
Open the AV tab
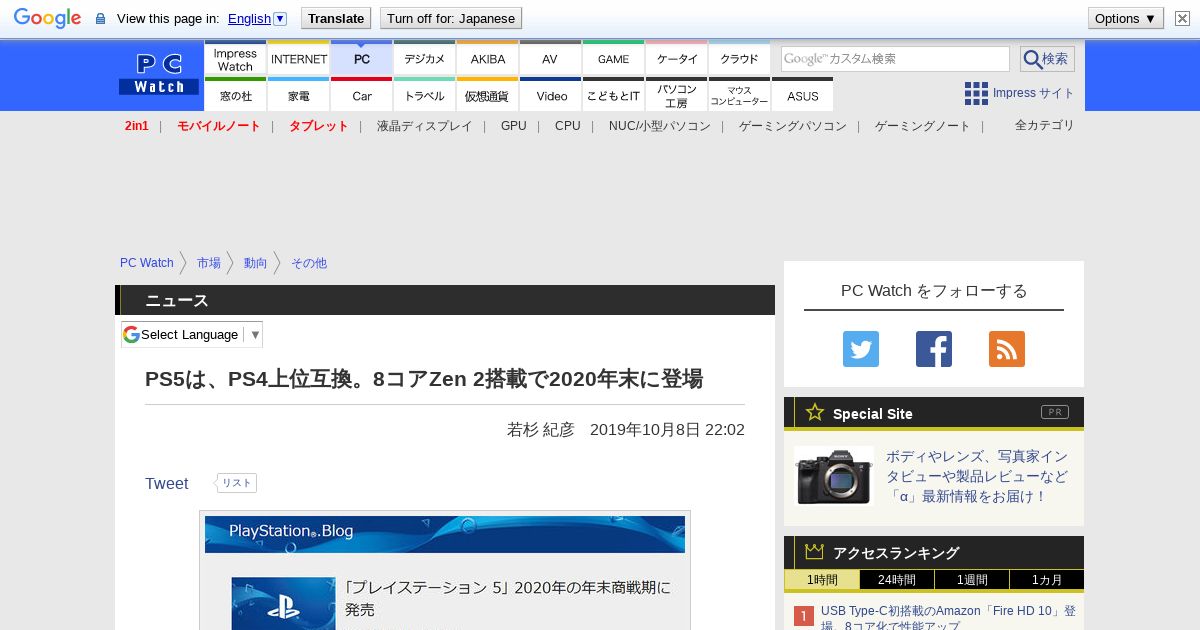point(550,59)
